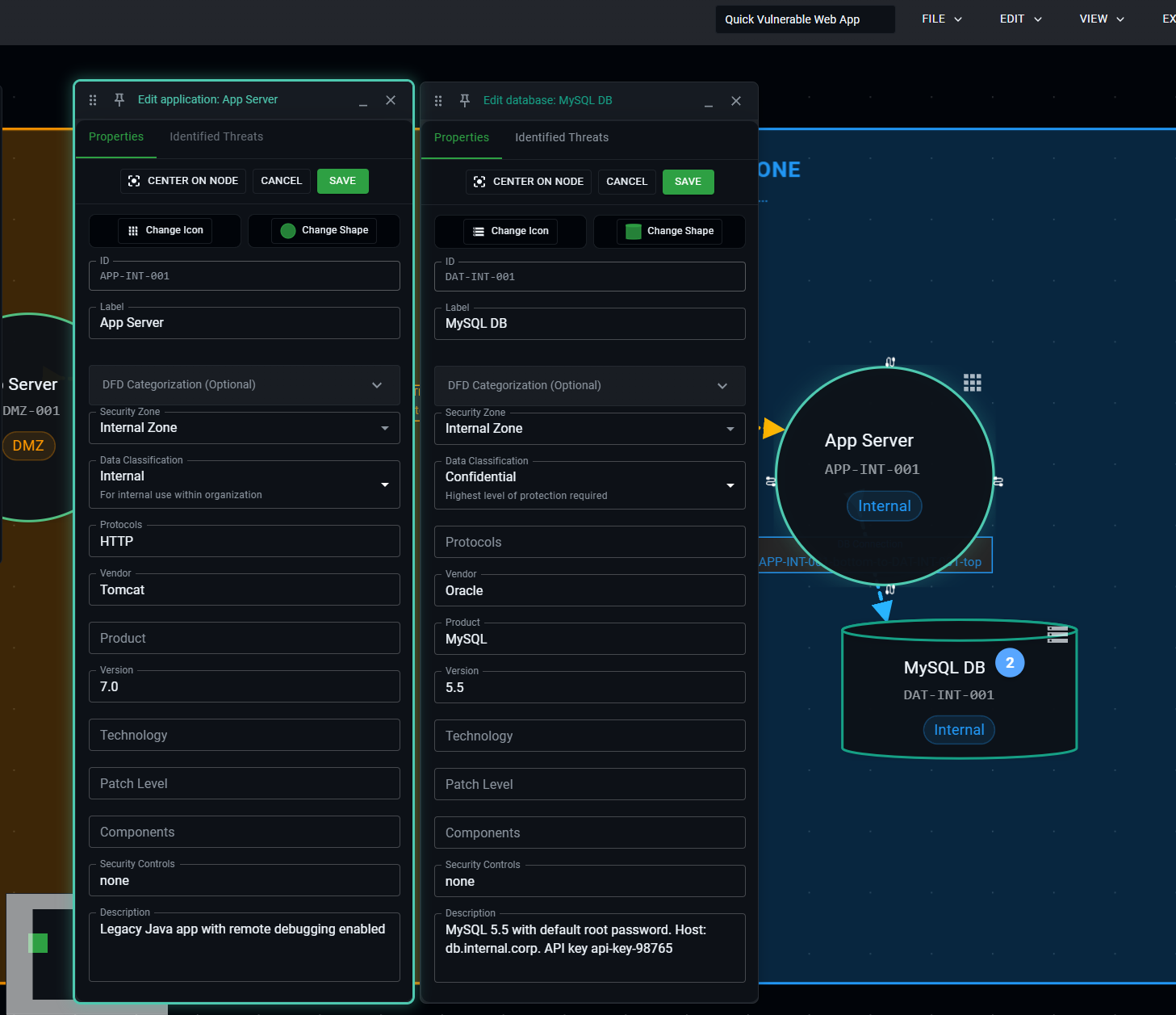1176x1015 pixels.
Task: Click the grid icon on the App Server node
Action: [972, 382]
